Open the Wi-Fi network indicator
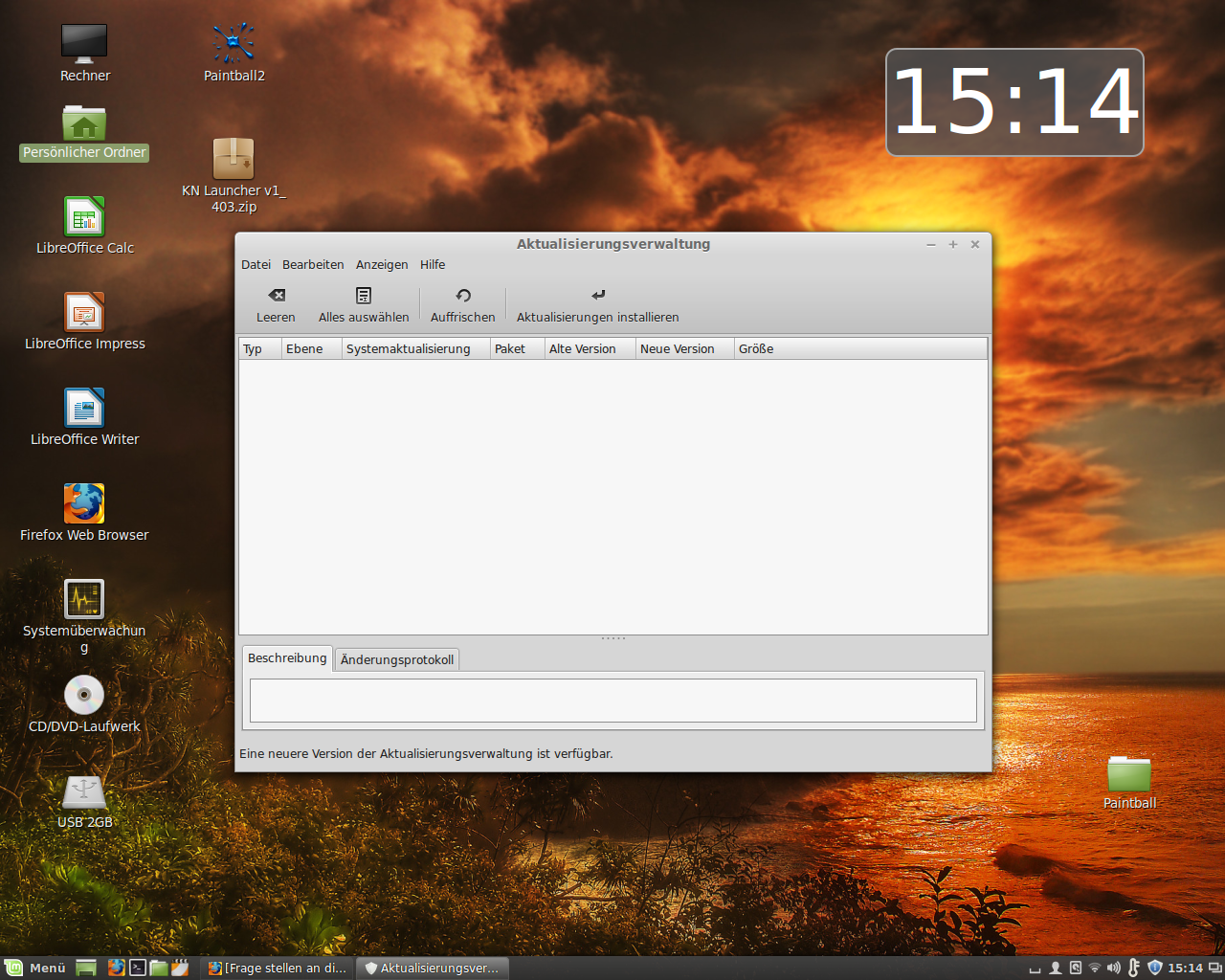Screen dimensions: 1225x980 pos(1095,968)
